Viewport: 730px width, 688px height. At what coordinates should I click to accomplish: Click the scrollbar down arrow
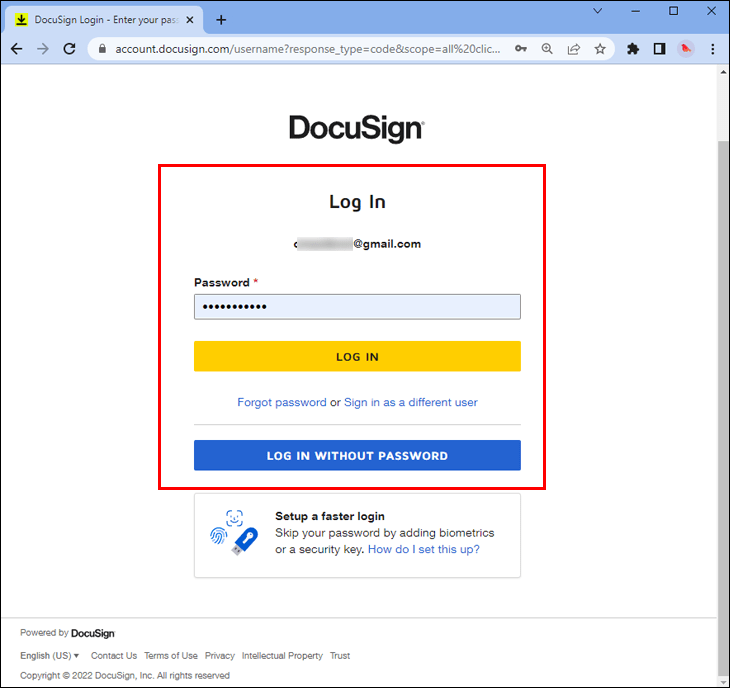[x=723, y=682]
